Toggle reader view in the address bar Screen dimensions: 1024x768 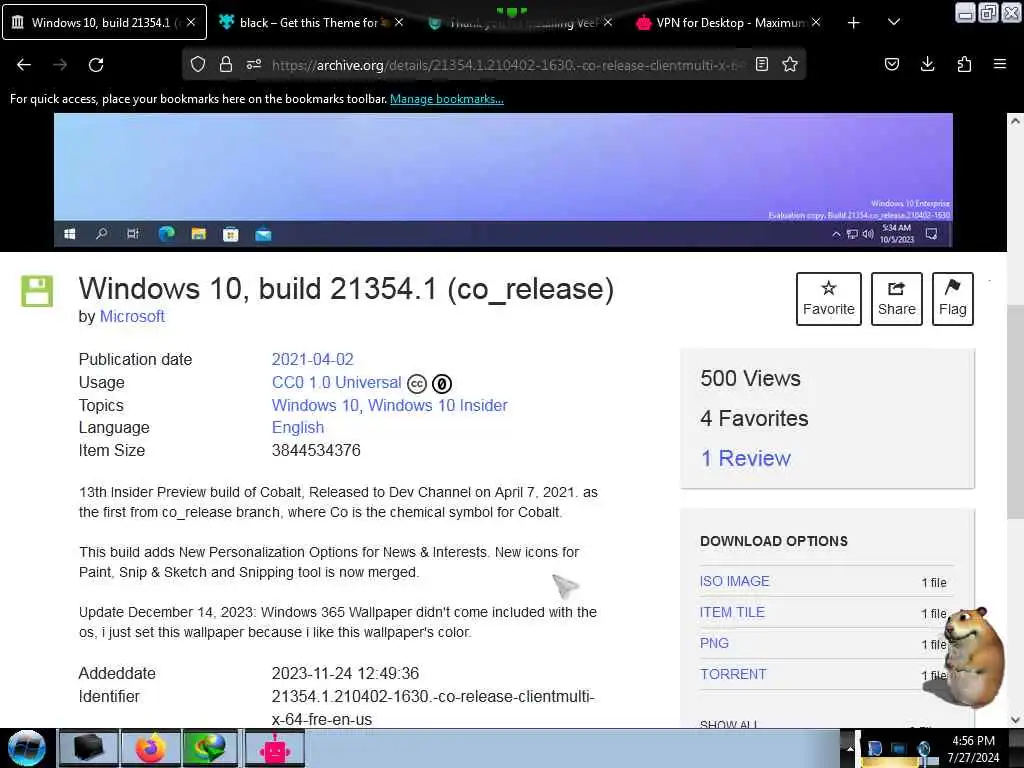click(761, 64)
